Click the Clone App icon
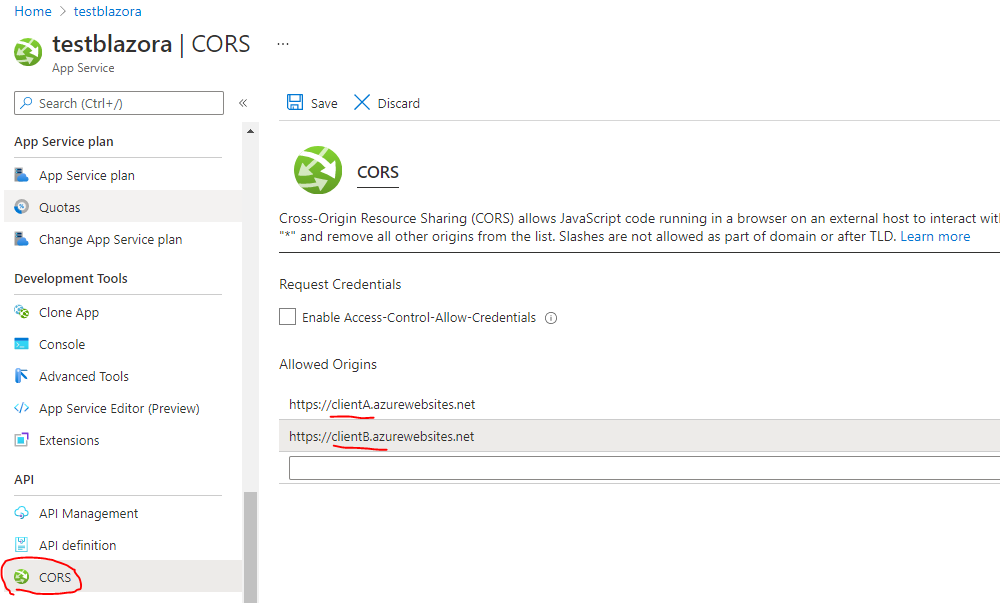The width and height of the screenshot is (1000, 603). point(22,312)
